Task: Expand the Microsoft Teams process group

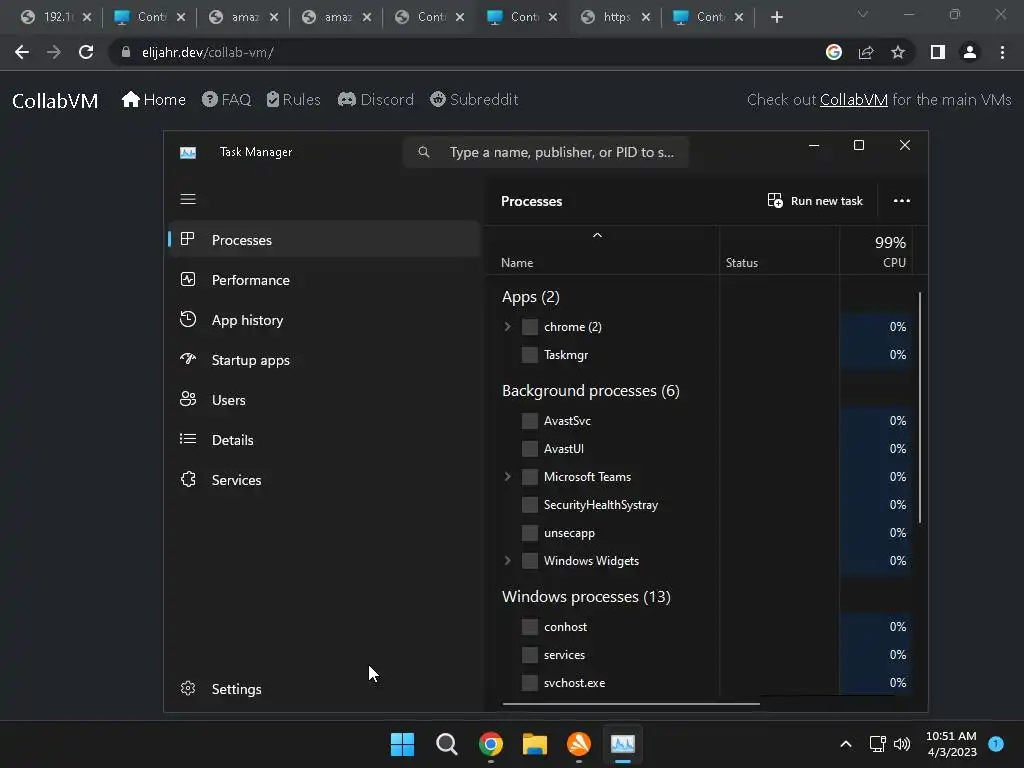Action: pos(507,477)
